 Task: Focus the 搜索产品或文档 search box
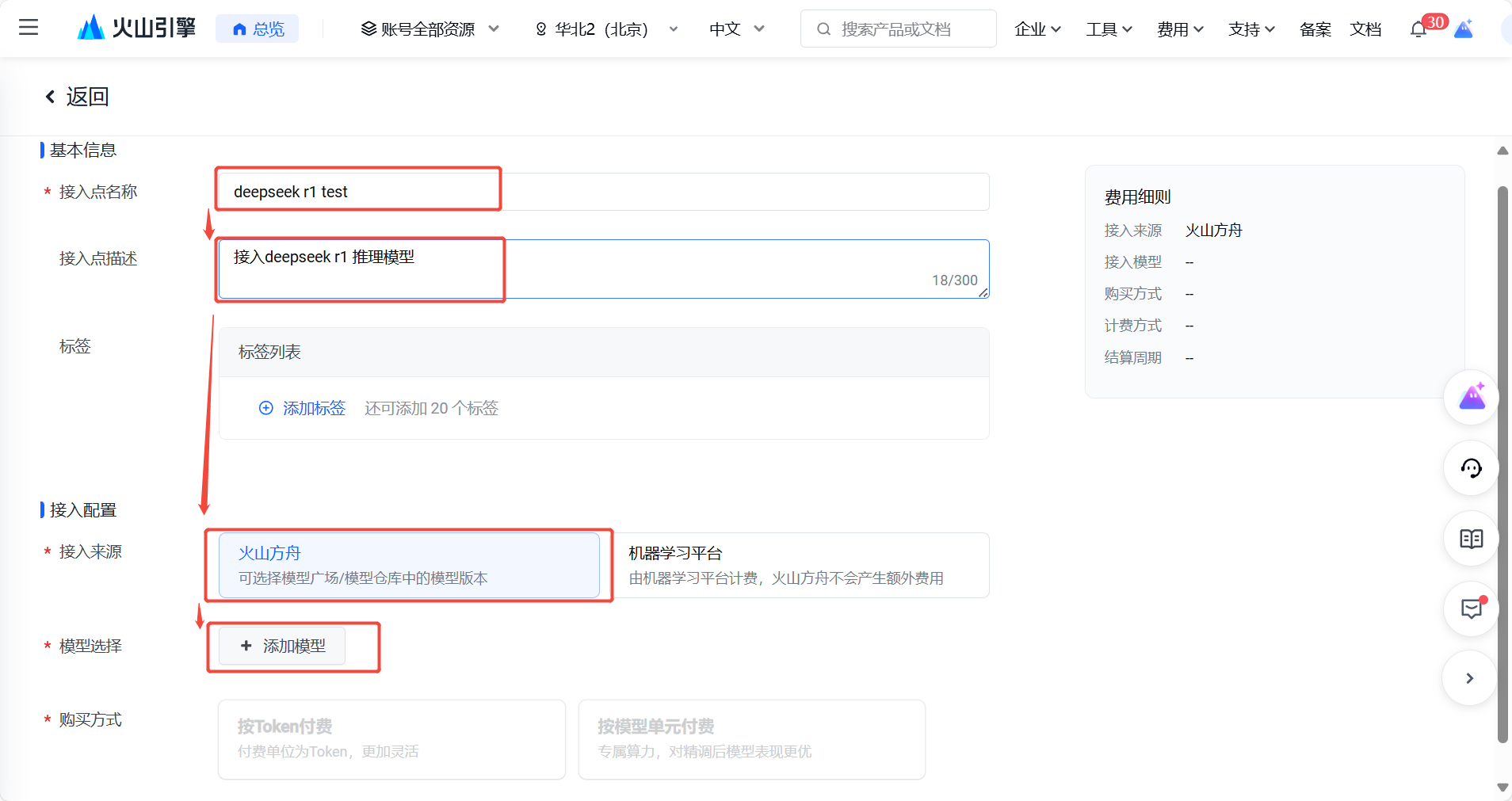click(x=898, y=29)
